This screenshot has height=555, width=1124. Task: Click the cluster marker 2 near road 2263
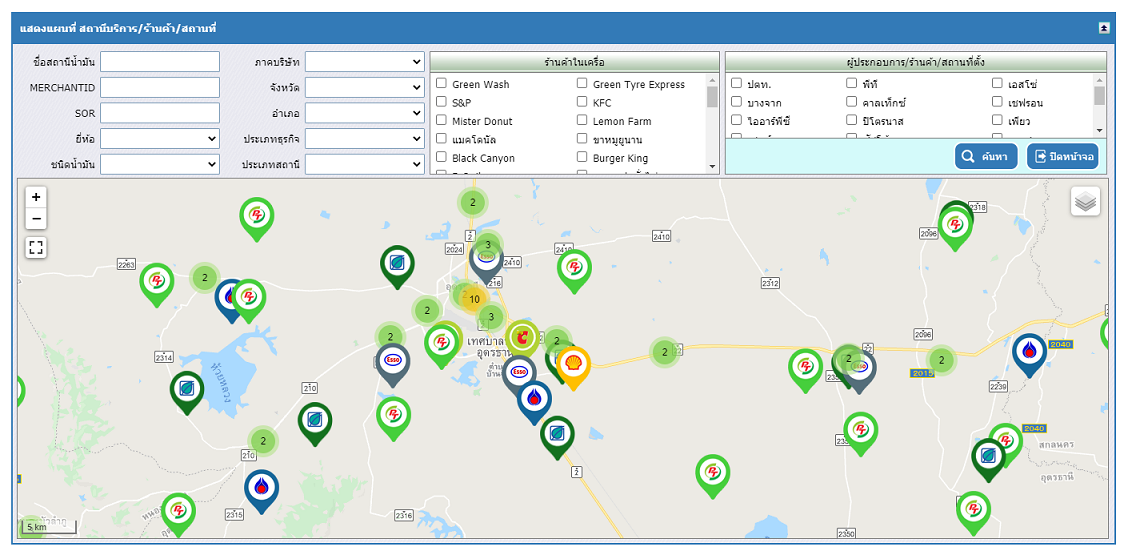(205, 278)
